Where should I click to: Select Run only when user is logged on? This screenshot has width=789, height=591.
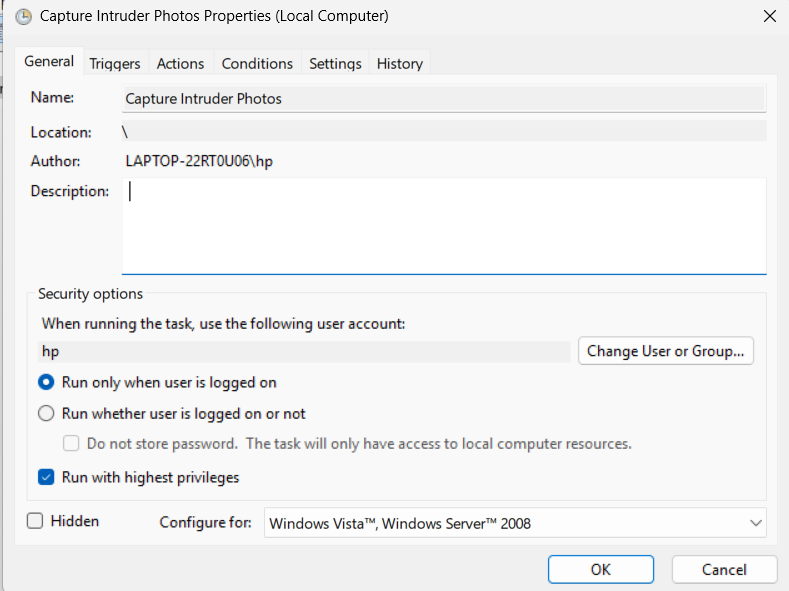click(46, 382)
